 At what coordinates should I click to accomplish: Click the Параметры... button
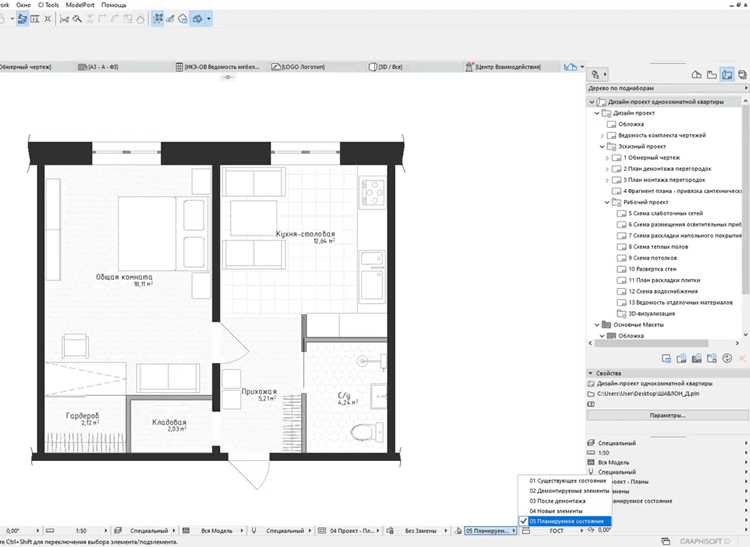coord(668,416)
